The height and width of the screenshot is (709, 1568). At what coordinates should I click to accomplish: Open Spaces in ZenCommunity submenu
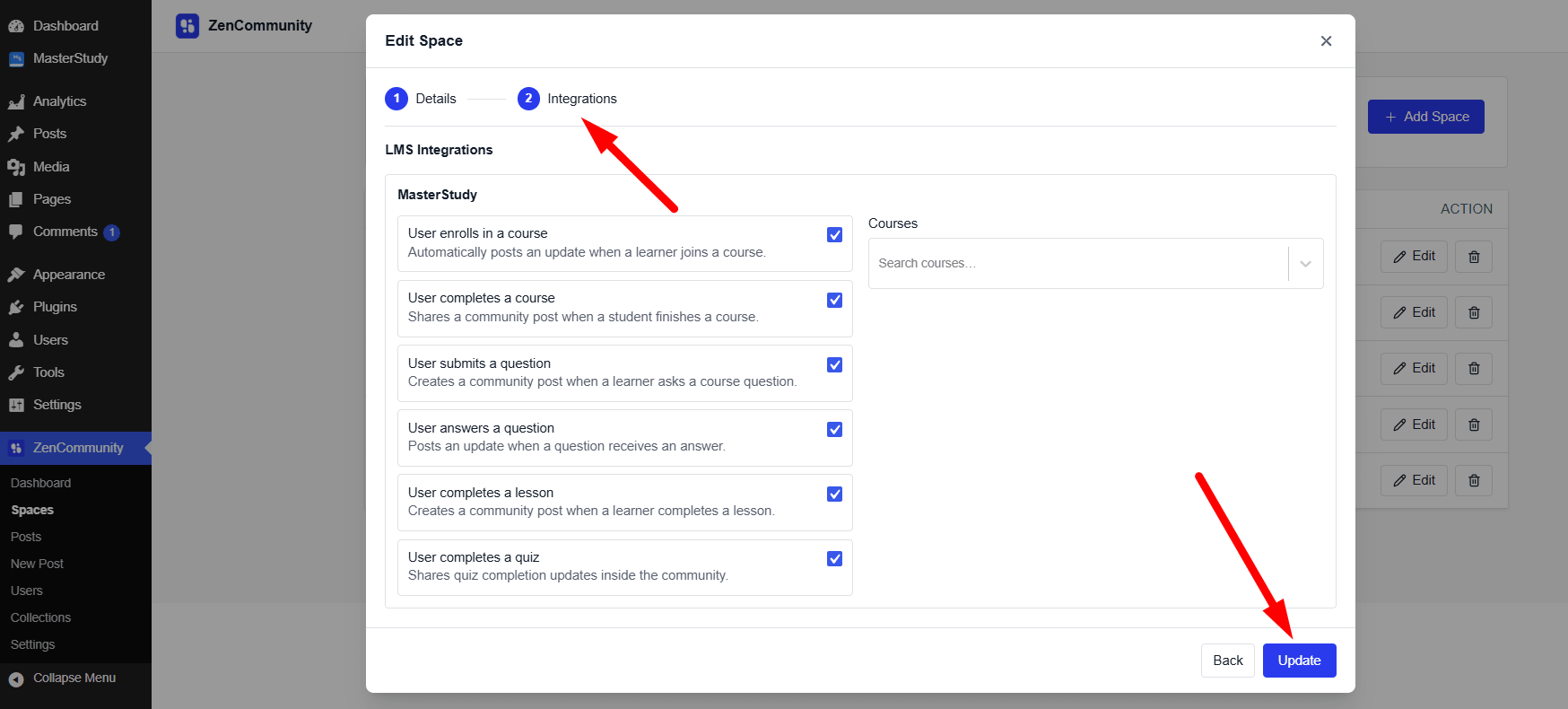point(32,510)
